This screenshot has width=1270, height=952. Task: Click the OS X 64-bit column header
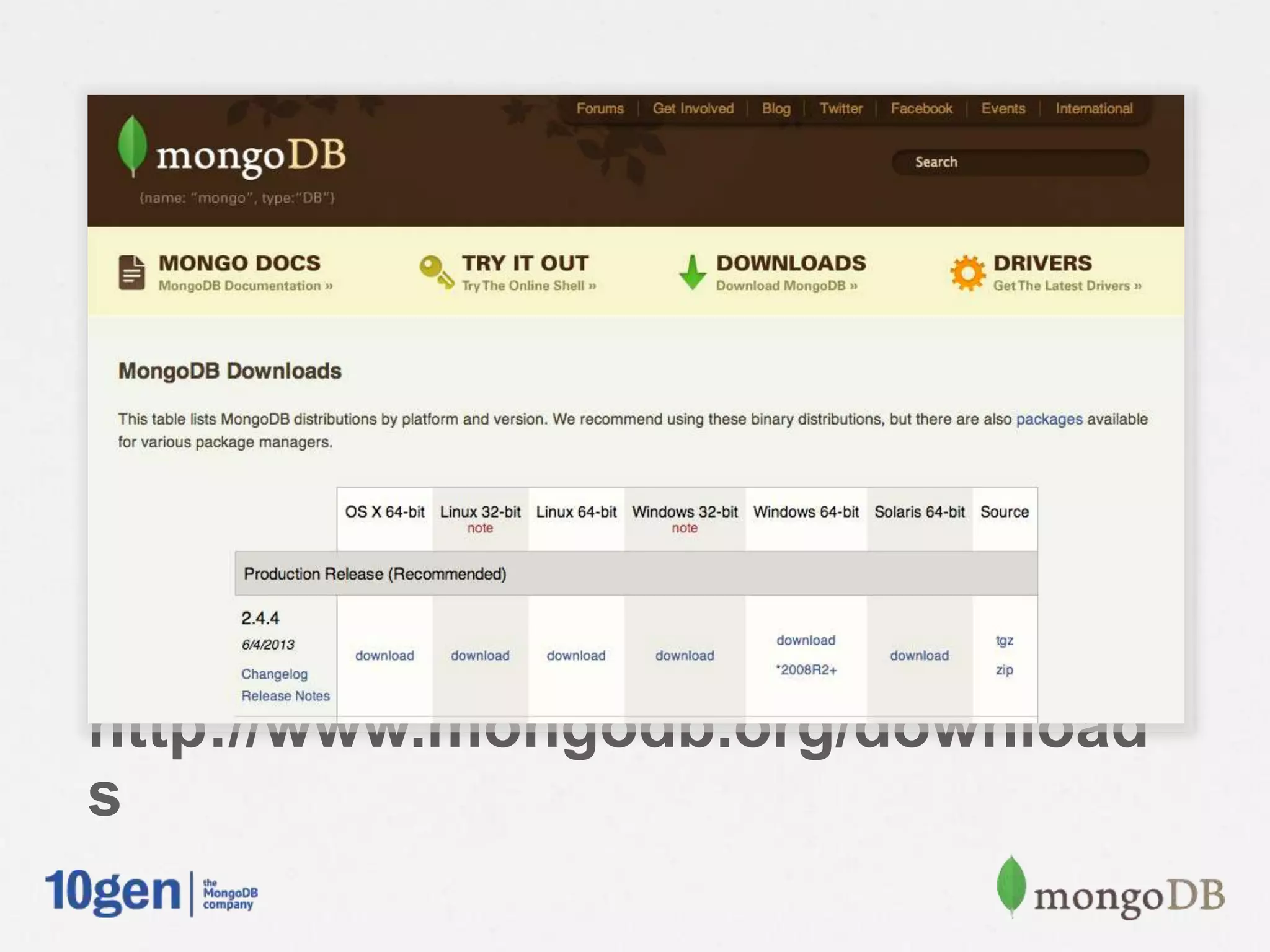click(384, 512)
